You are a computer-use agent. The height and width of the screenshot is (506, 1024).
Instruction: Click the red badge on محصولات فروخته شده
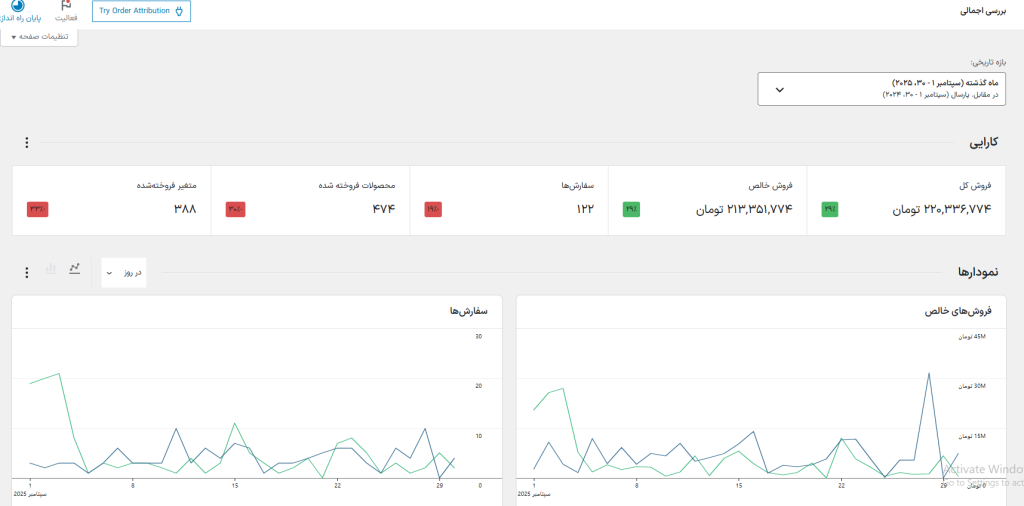(235, 209)
